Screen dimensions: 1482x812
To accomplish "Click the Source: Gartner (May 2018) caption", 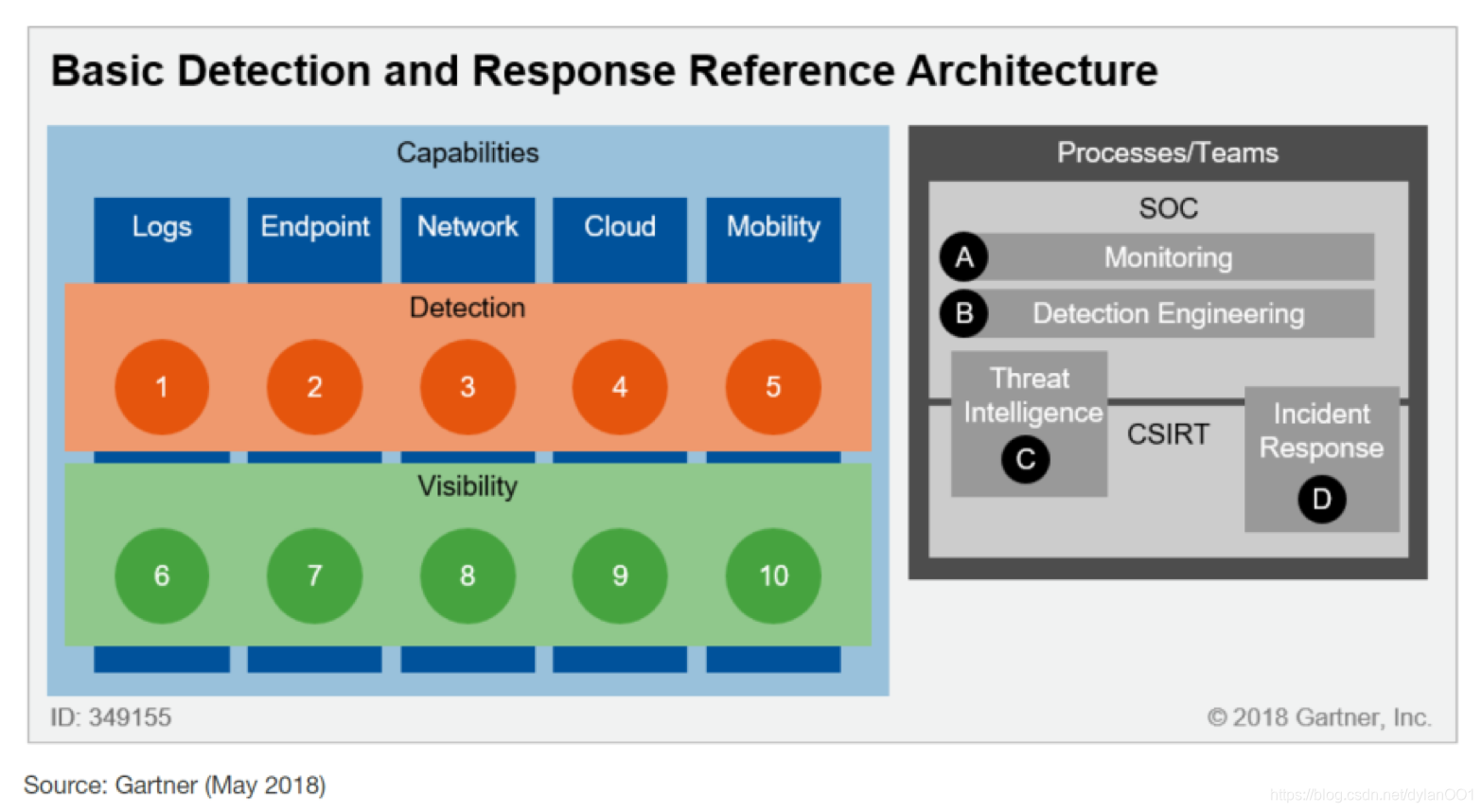I will pyautogui.click(x=175, y=786).
